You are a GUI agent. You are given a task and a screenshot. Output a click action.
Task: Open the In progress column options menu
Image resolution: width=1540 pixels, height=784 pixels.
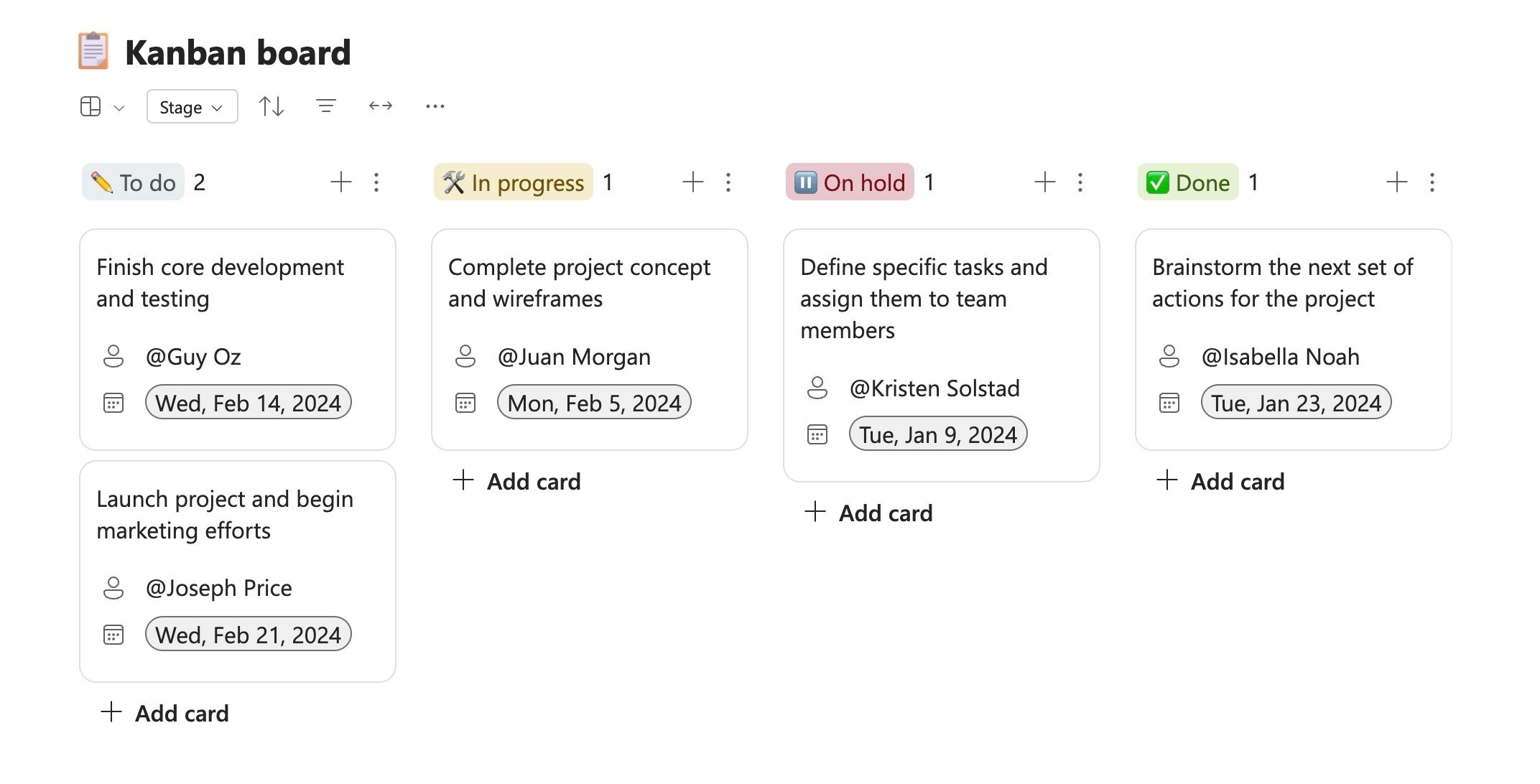point(728,182)
